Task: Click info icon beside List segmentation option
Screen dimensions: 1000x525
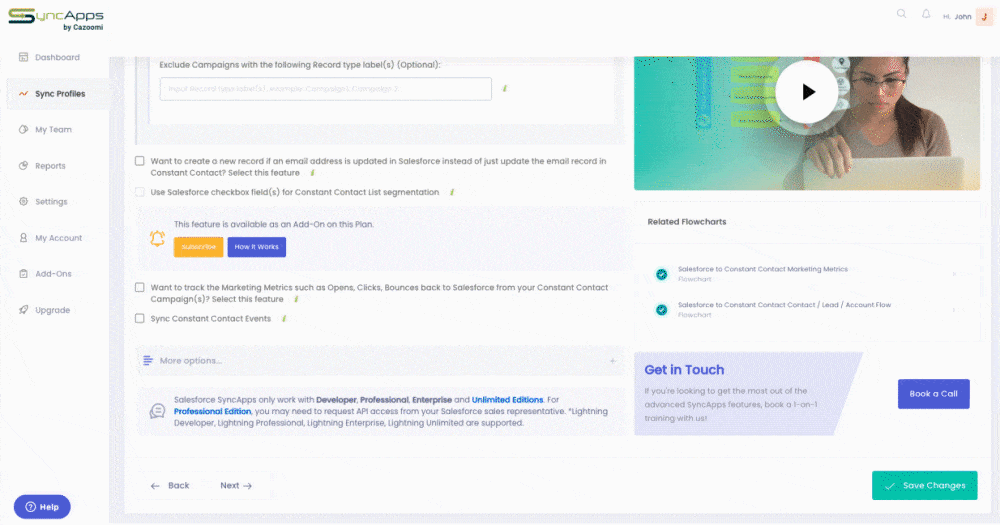Action: pos(452,192)
